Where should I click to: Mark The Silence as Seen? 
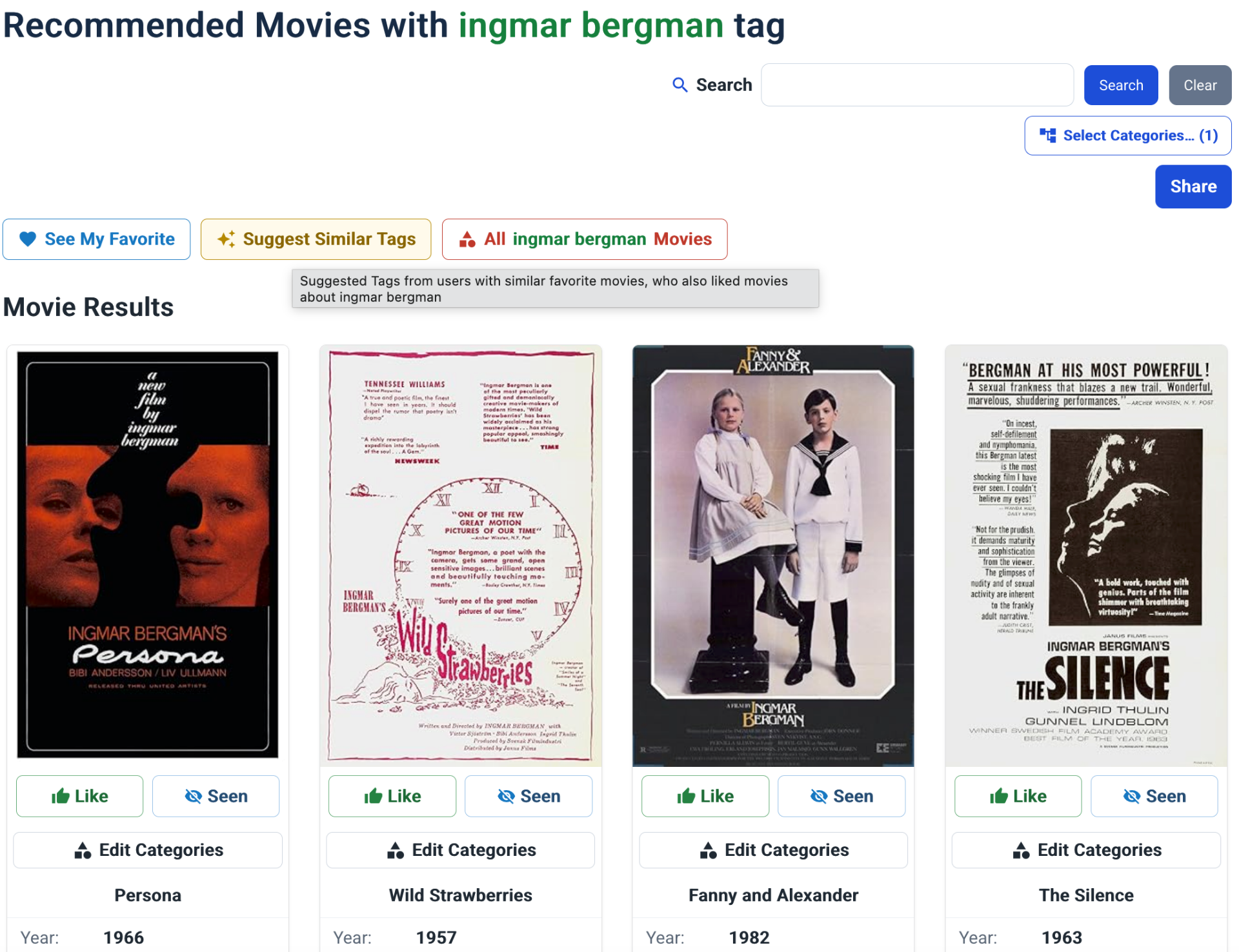click(1154, 796)
